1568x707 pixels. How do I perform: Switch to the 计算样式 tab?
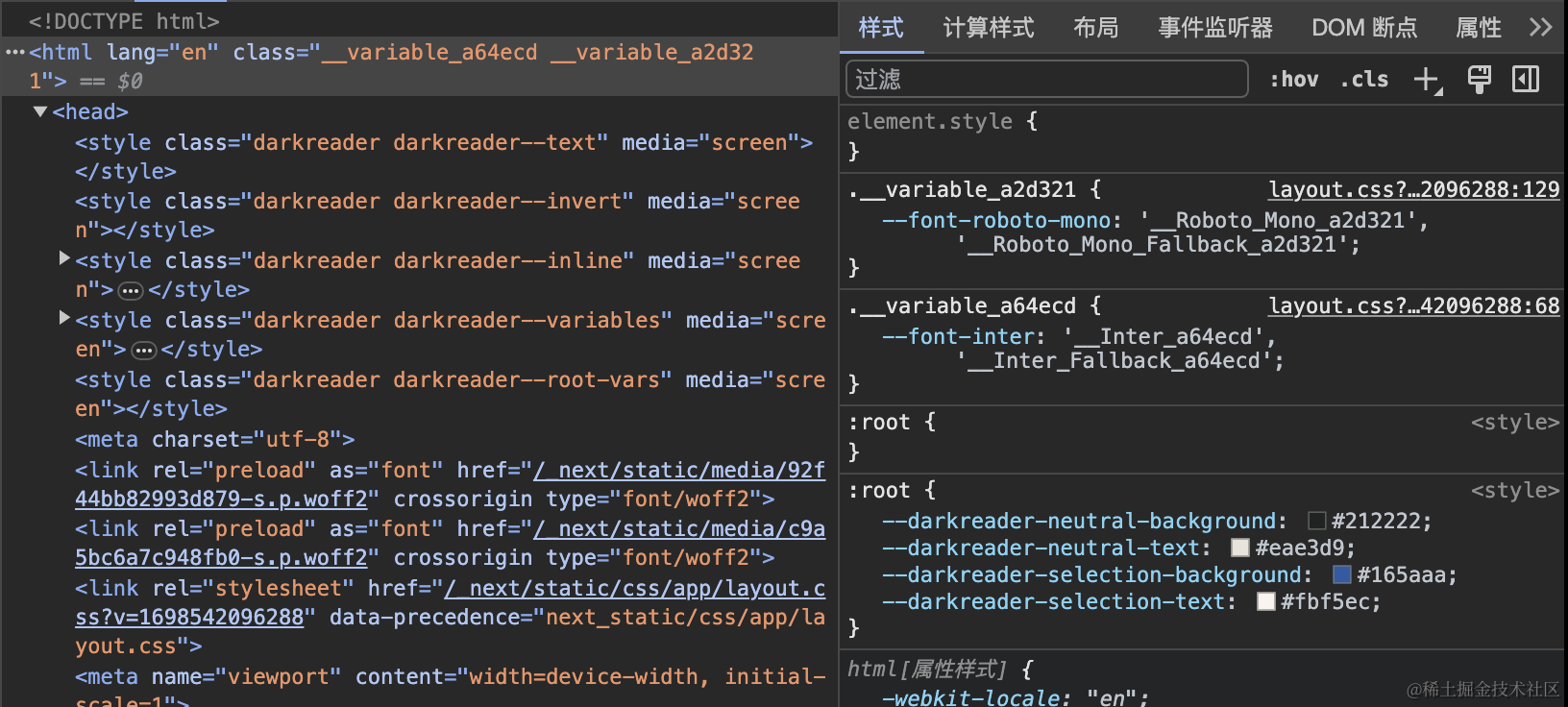tap(988, 28)
